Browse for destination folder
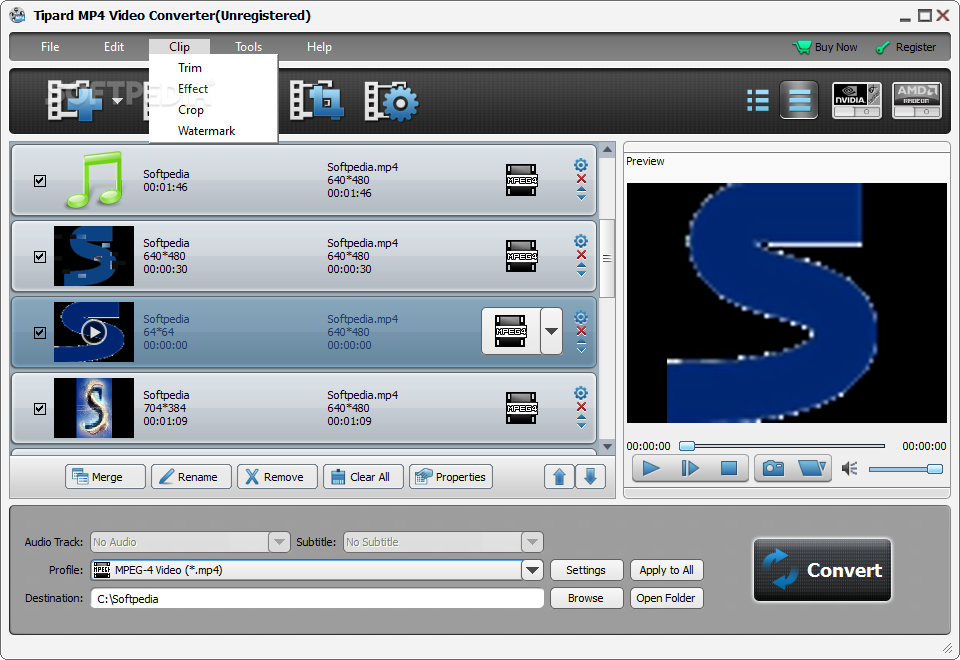This screenshot has height=660, width=960. coord(587,598)
